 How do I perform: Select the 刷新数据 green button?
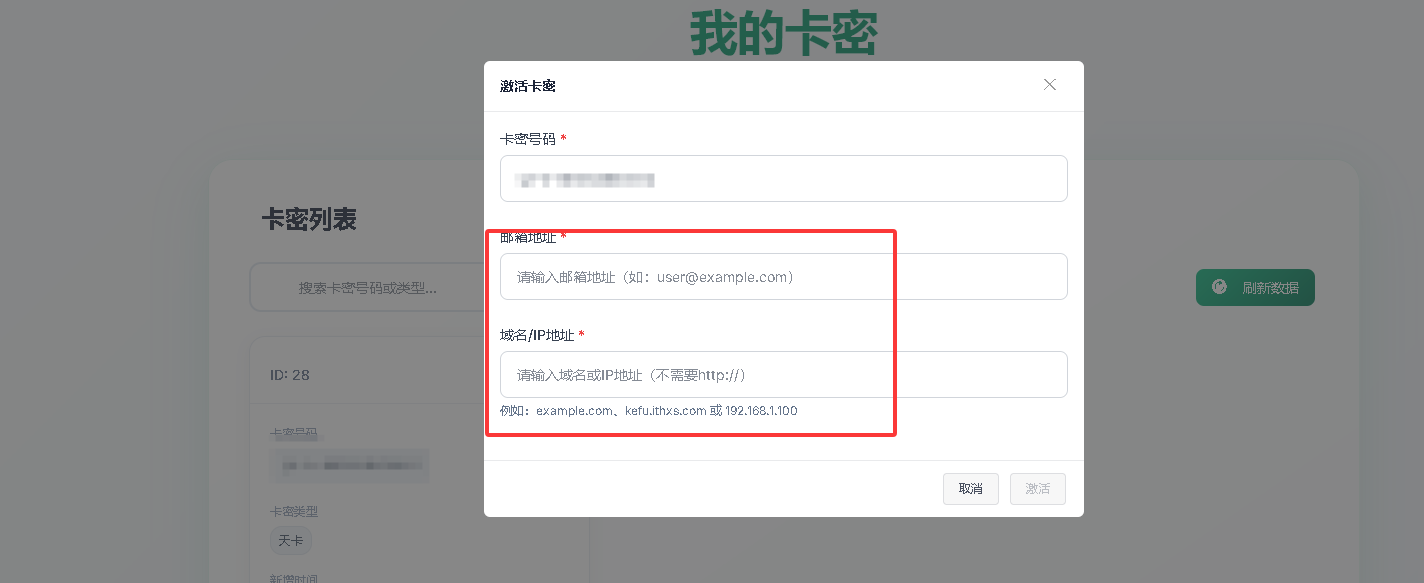click(1255, 287)
